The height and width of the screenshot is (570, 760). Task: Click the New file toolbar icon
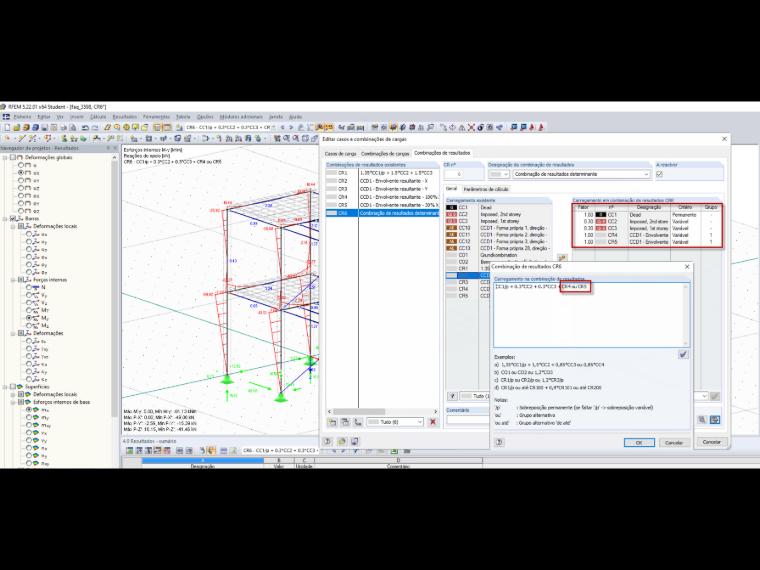click(x=7, y=127)
